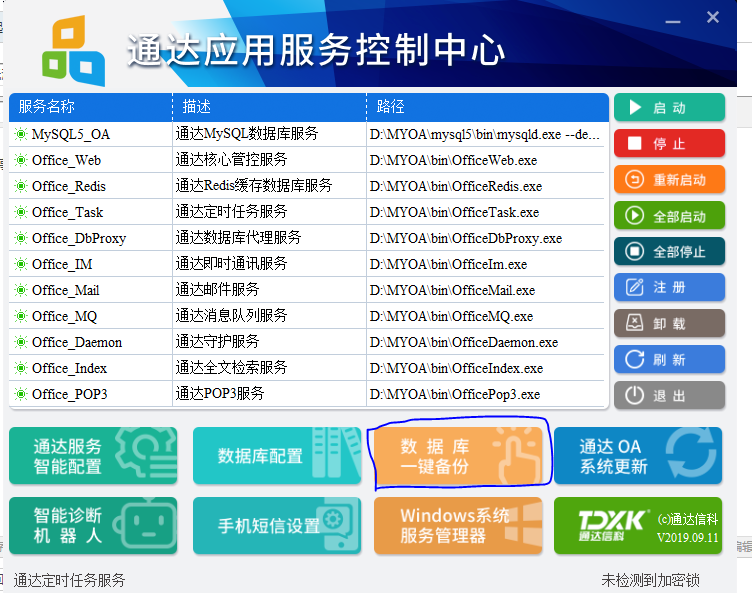This screenshot has width=752, height=594.
Task: Click description 通达POP3服务
Action: pos(220,393)
